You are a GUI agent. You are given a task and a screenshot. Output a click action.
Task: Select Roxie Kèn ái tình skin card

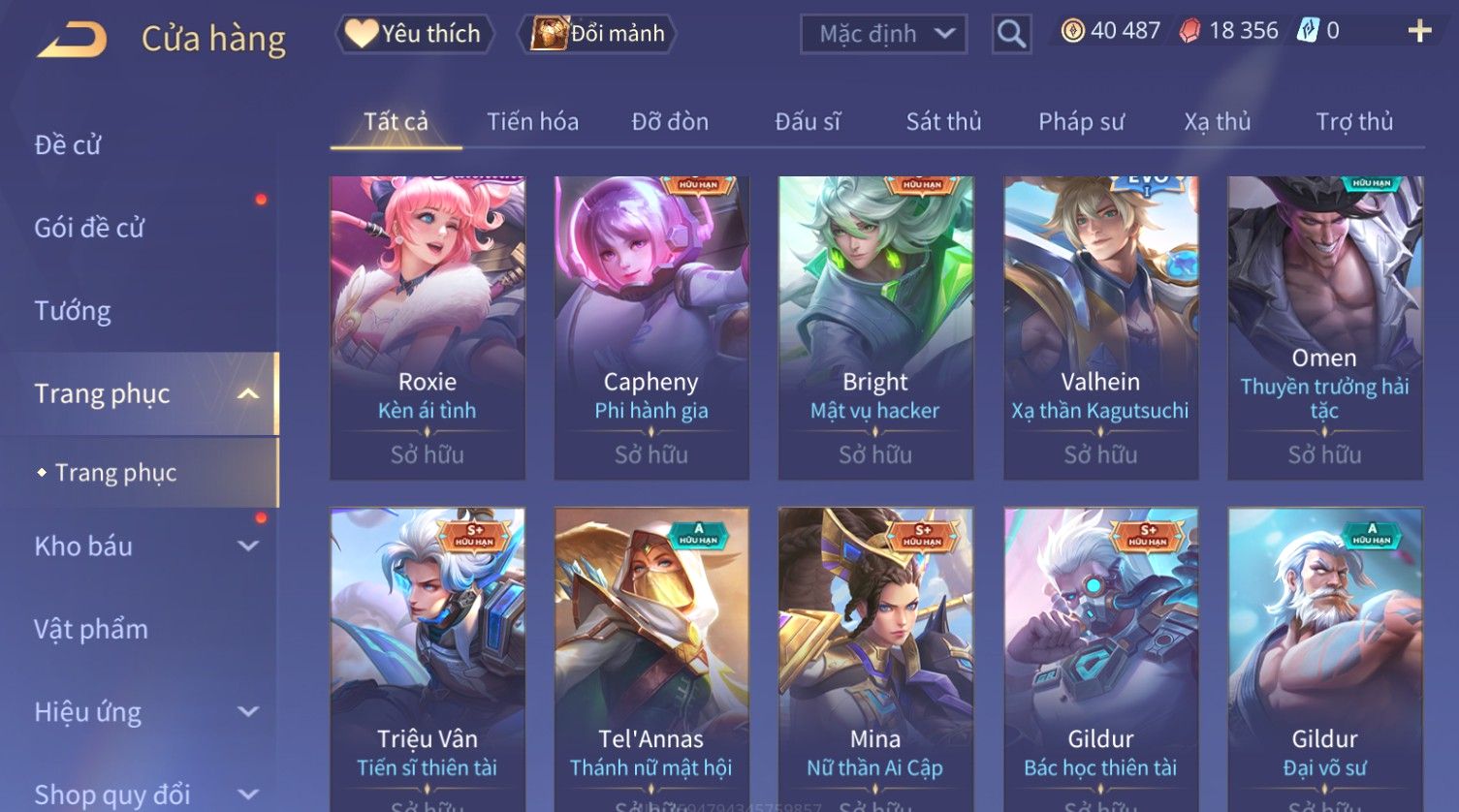pos(428,328)
